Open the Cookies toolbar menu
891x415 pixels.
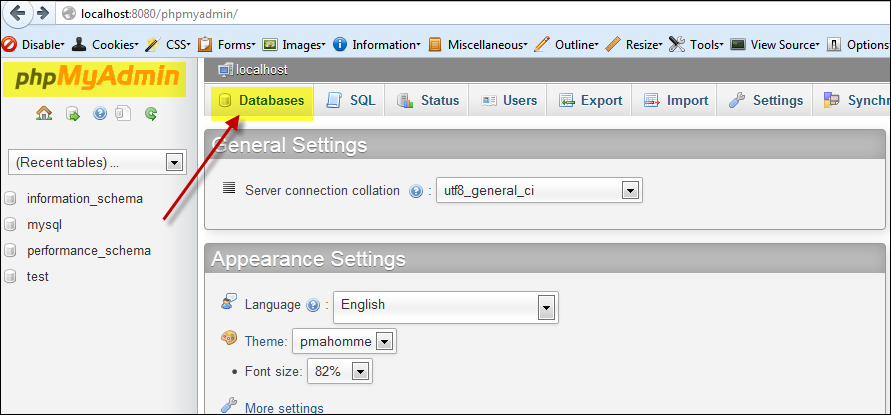[x=106, y=45]
